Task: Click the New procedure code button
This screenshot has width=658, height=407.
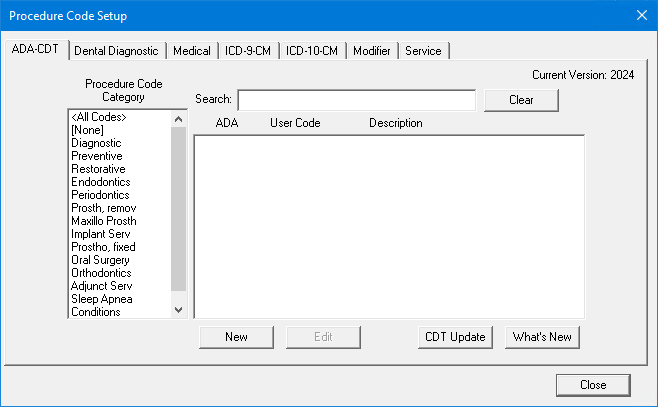Action: pos(236,337)
